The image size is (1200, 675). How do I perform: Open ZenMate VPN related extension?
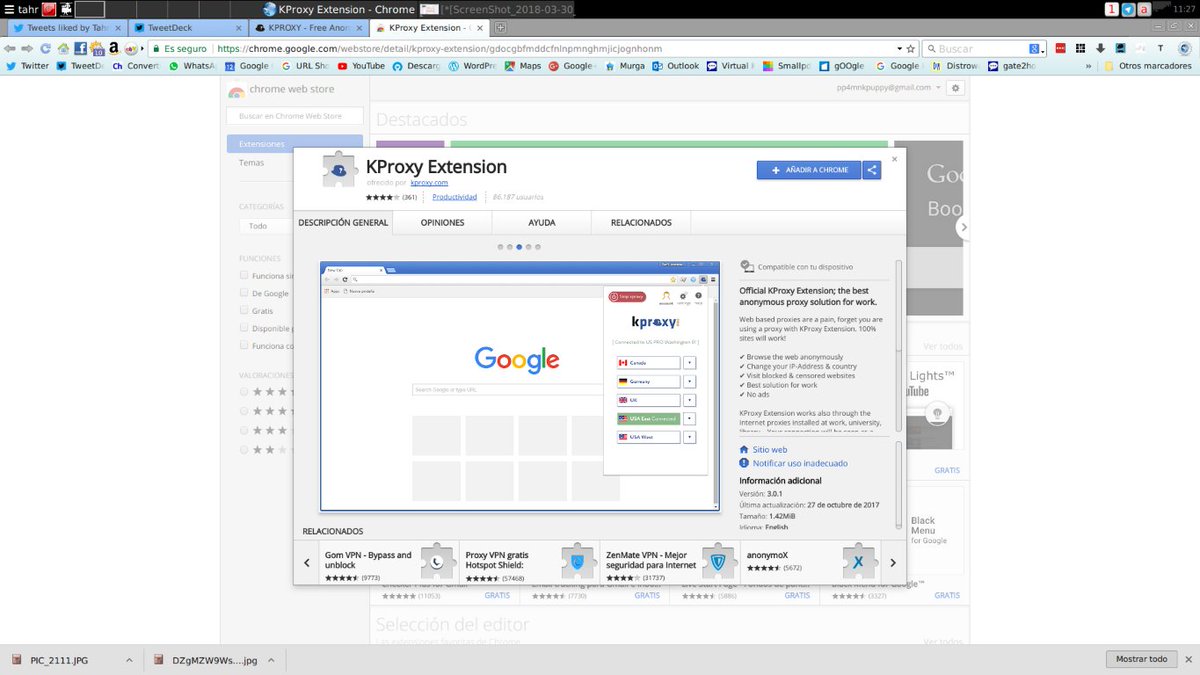[x=671, y=562]
